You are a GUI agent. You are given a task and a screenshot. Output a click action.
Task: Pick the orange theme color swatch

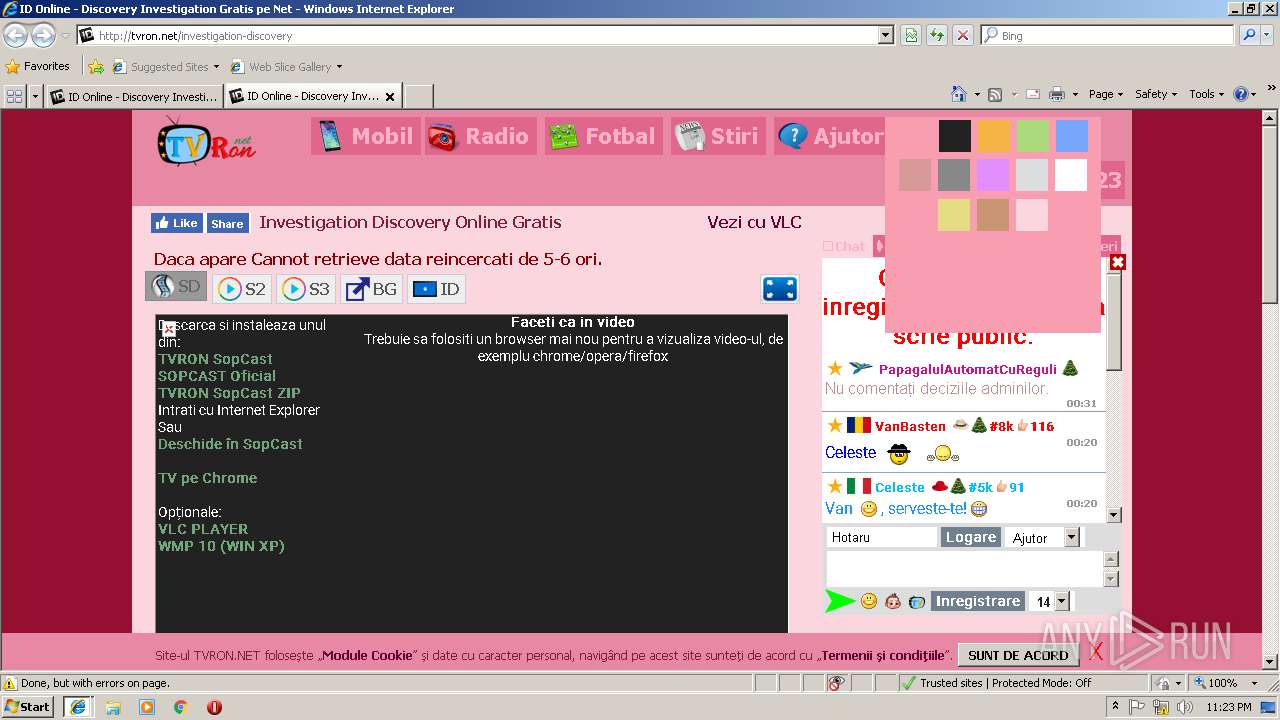[993, 136]
